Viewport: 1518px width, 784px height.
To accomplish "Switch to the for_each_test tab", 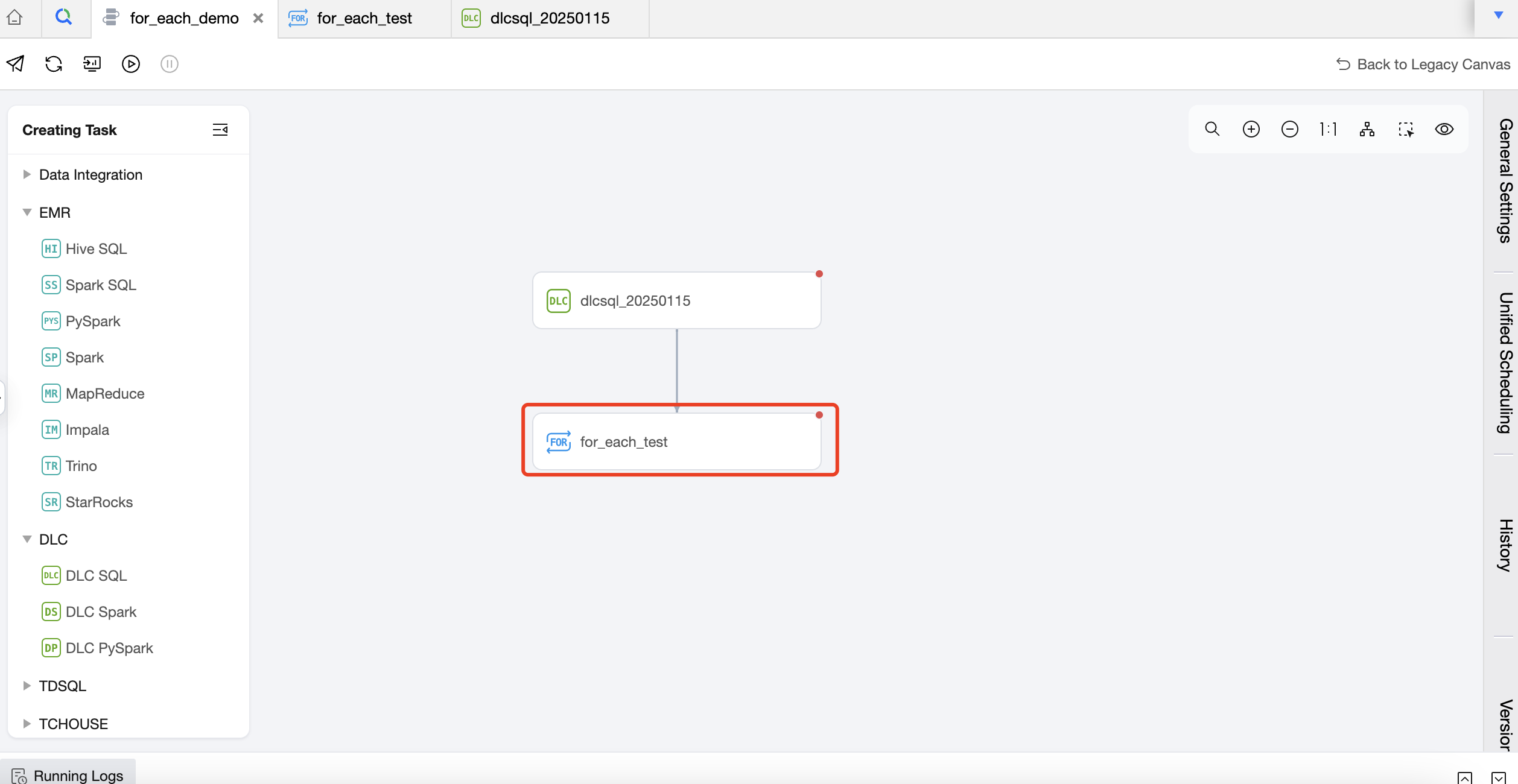I will coord(364,18).
